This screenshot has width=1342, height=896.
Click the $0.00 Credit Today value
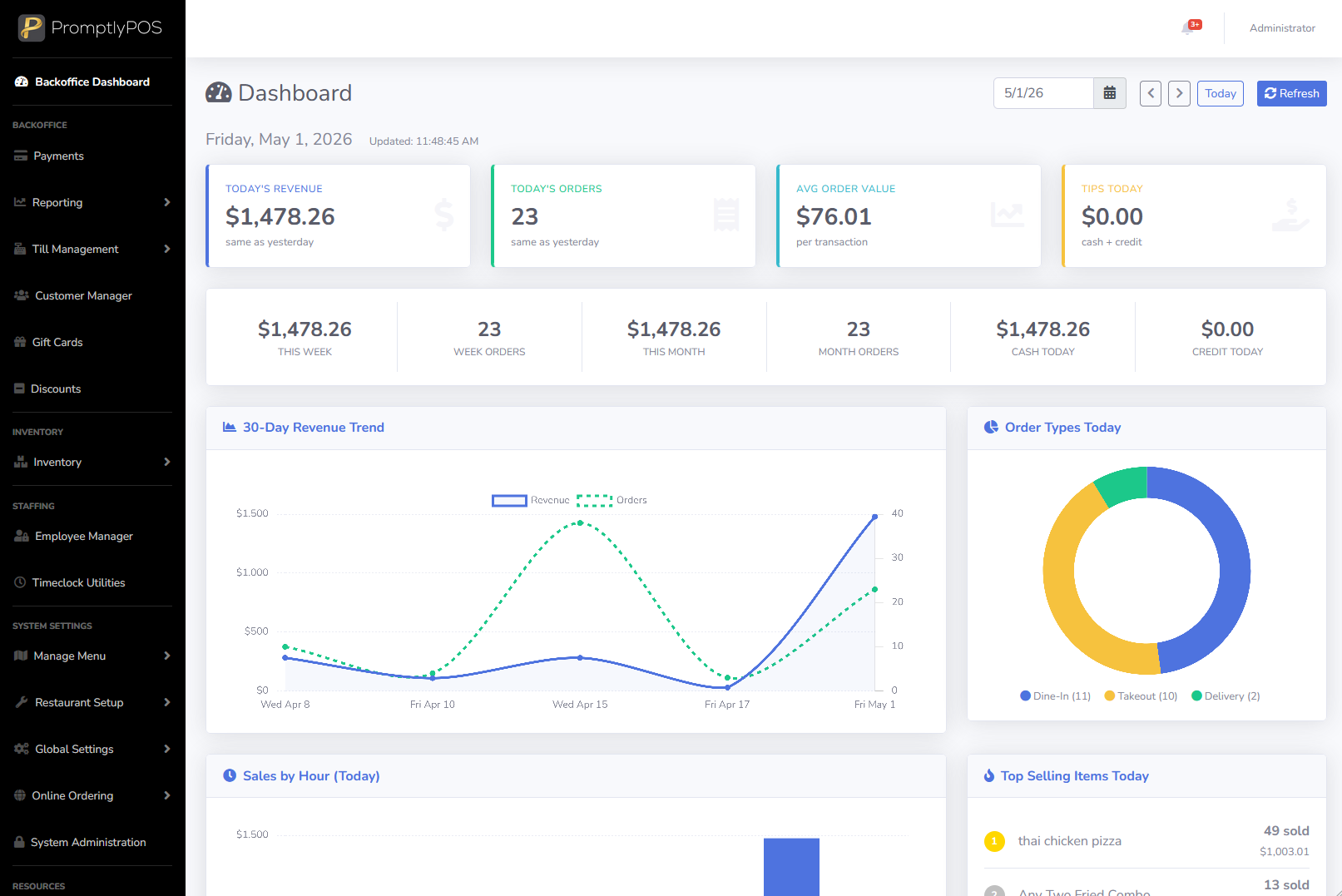click(1227, 329)
